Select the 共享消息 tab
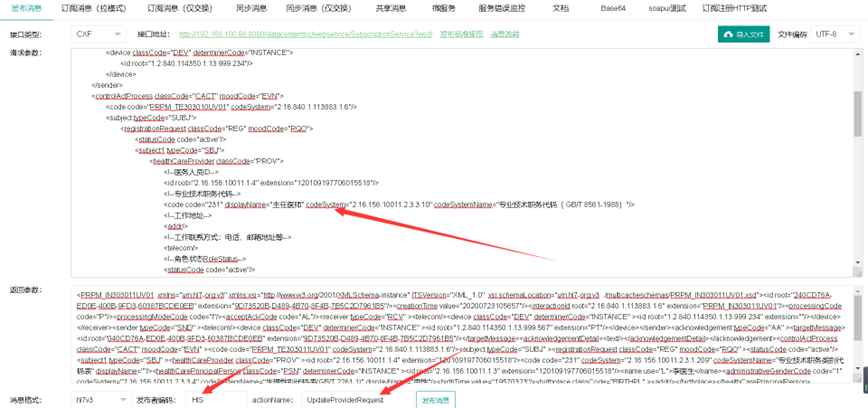This screenshot has height=408, width=868. pyautogui.click(x=391, y=9)
